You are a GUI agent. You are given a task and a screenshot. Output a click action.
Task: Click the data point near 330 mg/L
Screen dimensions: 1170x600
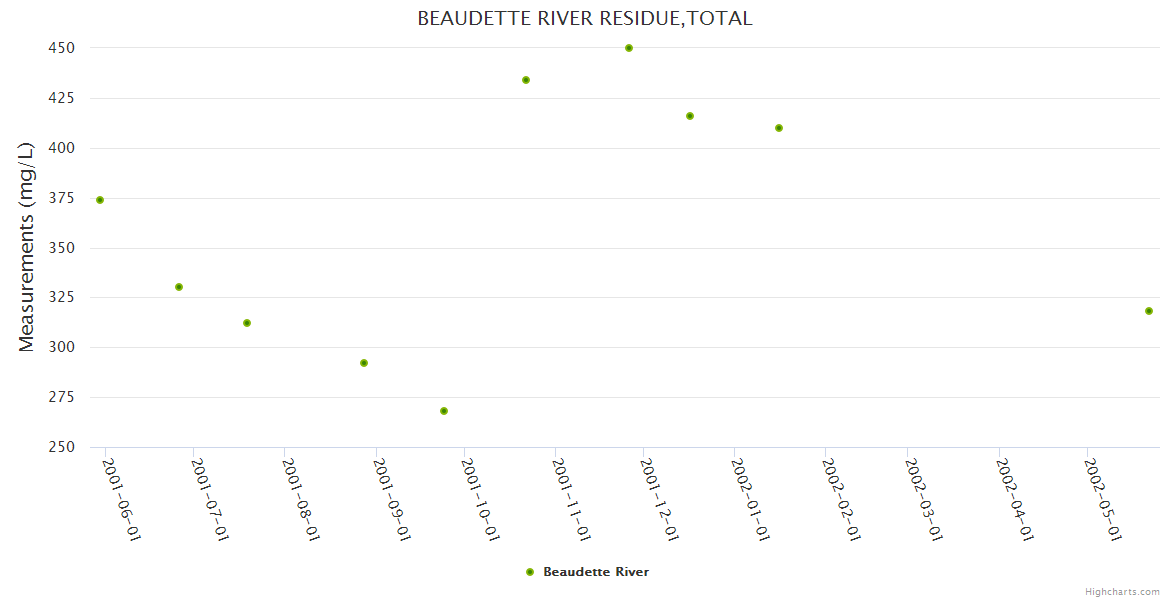179,287
